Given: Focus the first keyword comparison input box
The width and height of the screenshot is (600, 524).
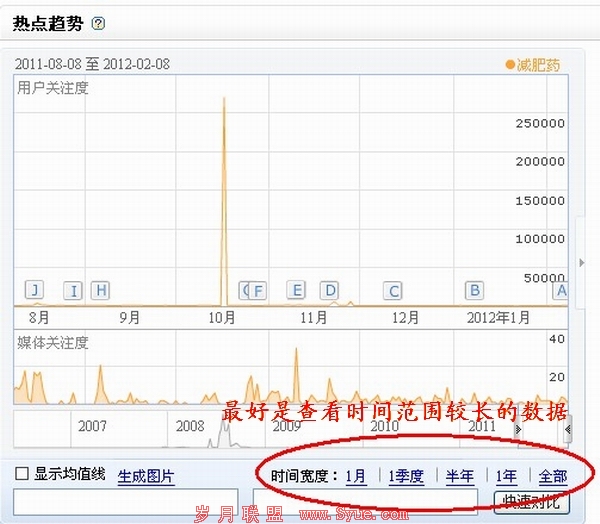Looking at the screenshot, I should tap(125, 501).
